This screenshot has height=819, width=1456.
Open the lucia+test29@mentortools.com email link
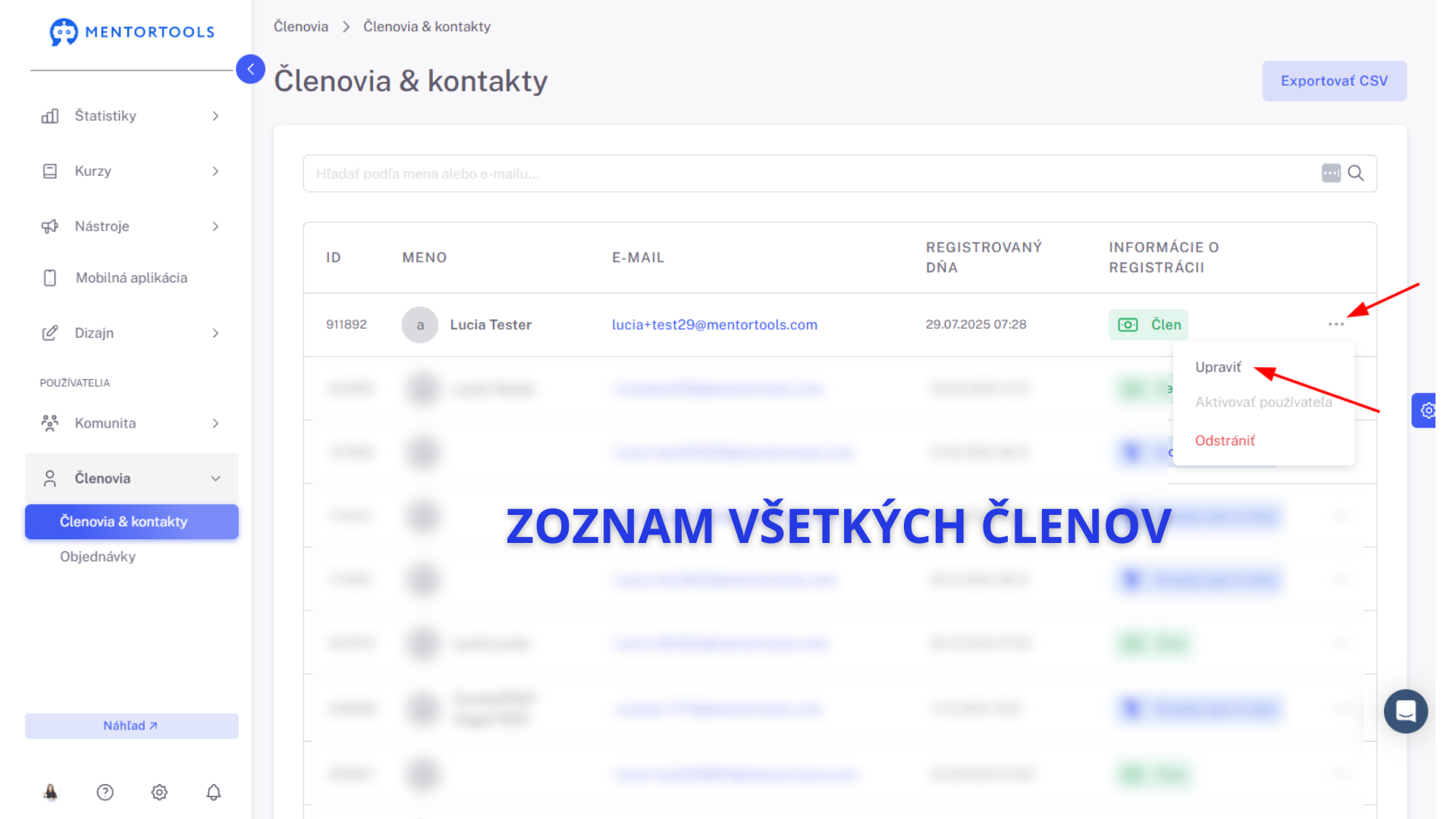click(714, 325)
